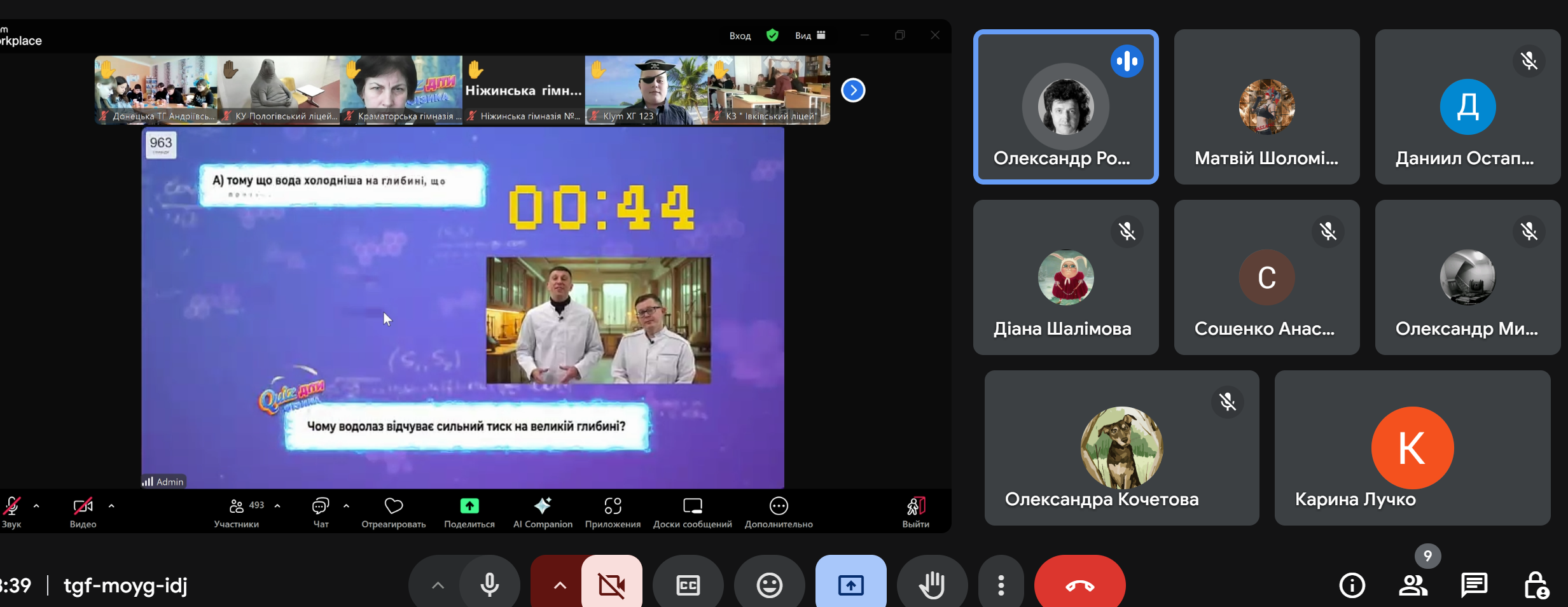Click quiz video of two presenters
1568x607 pixels.
pyautogui.click(x=598, y=320)
